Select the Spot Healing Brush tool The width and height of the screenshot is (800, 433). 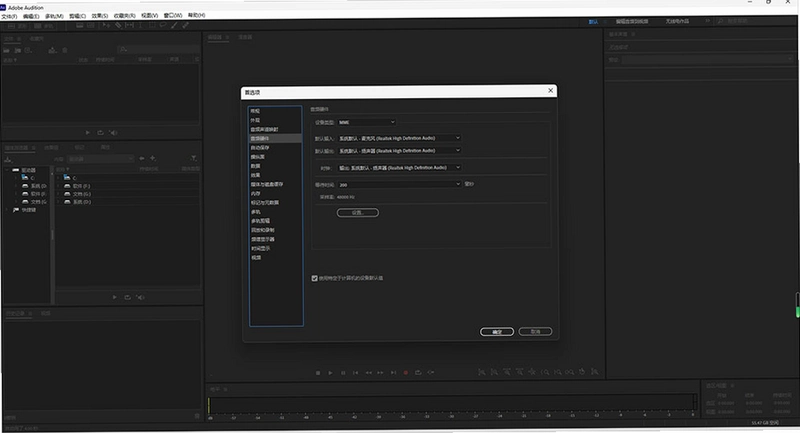(x=186, y=25)
